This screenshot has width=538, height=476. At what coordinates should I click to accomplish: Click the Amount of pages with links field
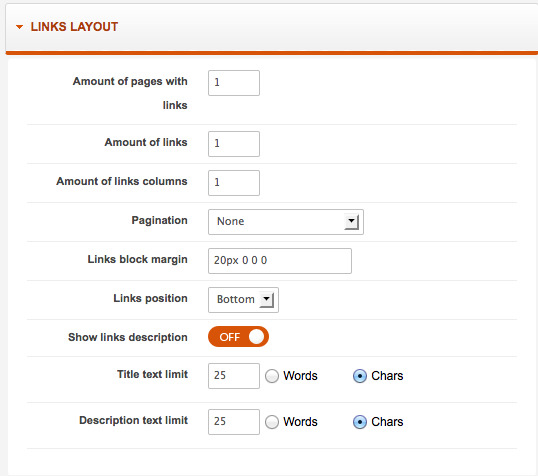234,83
